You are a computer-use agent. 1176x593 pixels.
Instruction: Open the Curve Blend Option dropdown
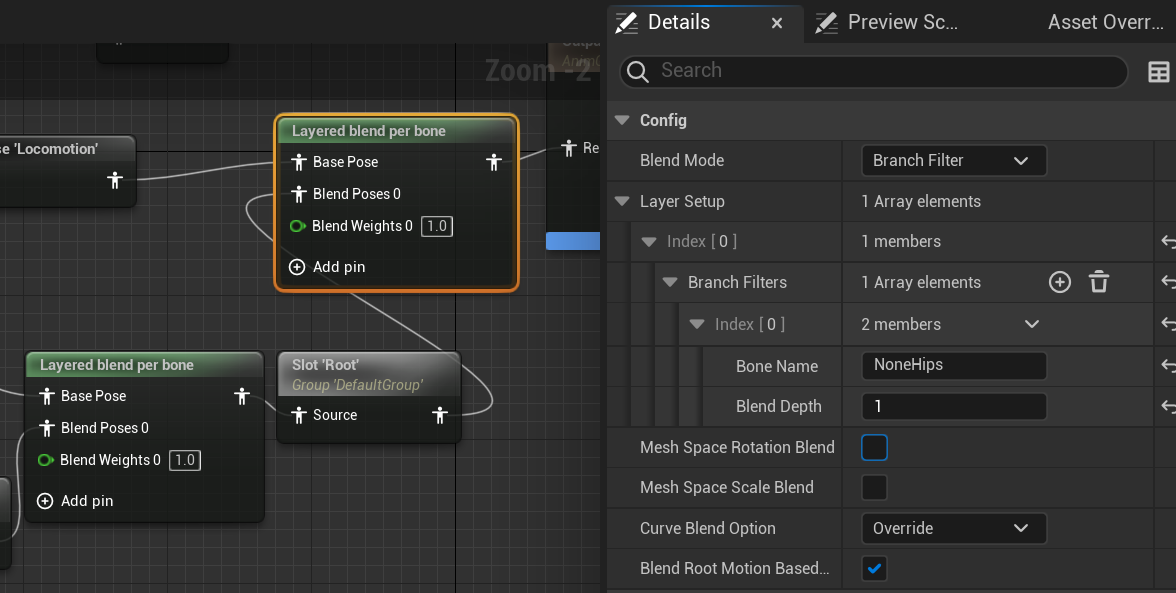(953, 528)
